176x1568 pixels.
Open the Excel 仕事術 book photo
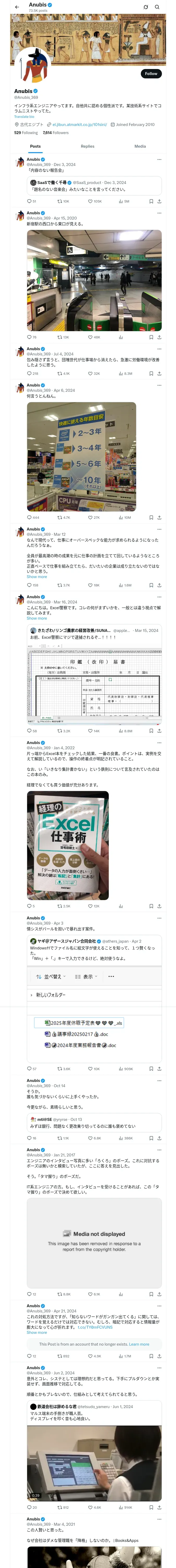click(68, 845)
